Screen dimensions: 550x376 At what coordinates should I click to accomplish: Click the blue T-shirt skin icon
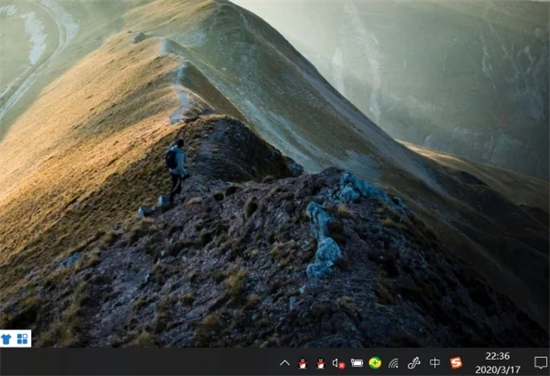point(6,339)
